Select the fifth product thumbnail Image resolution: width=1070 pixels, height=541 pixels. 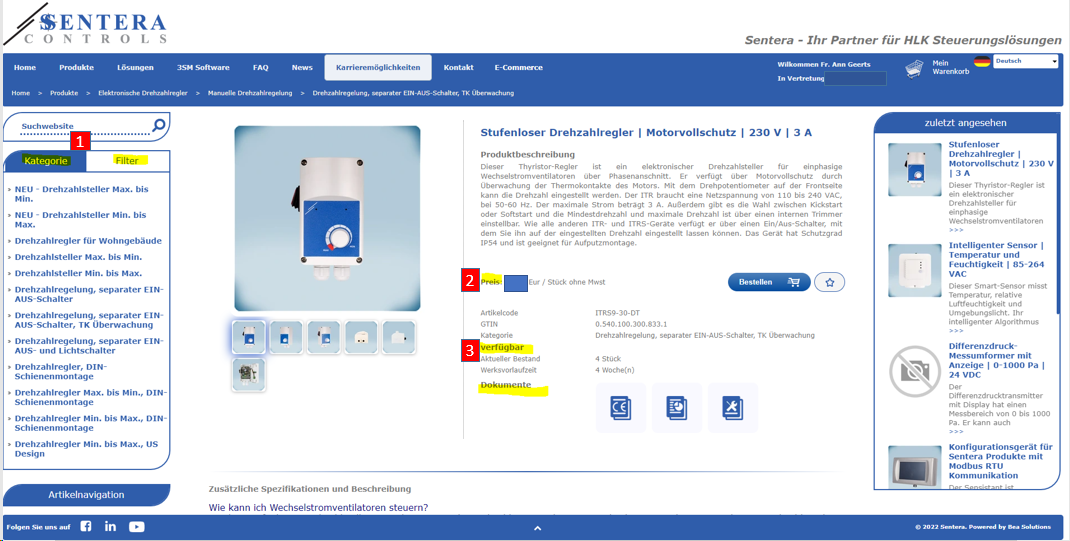click(399, 337)
